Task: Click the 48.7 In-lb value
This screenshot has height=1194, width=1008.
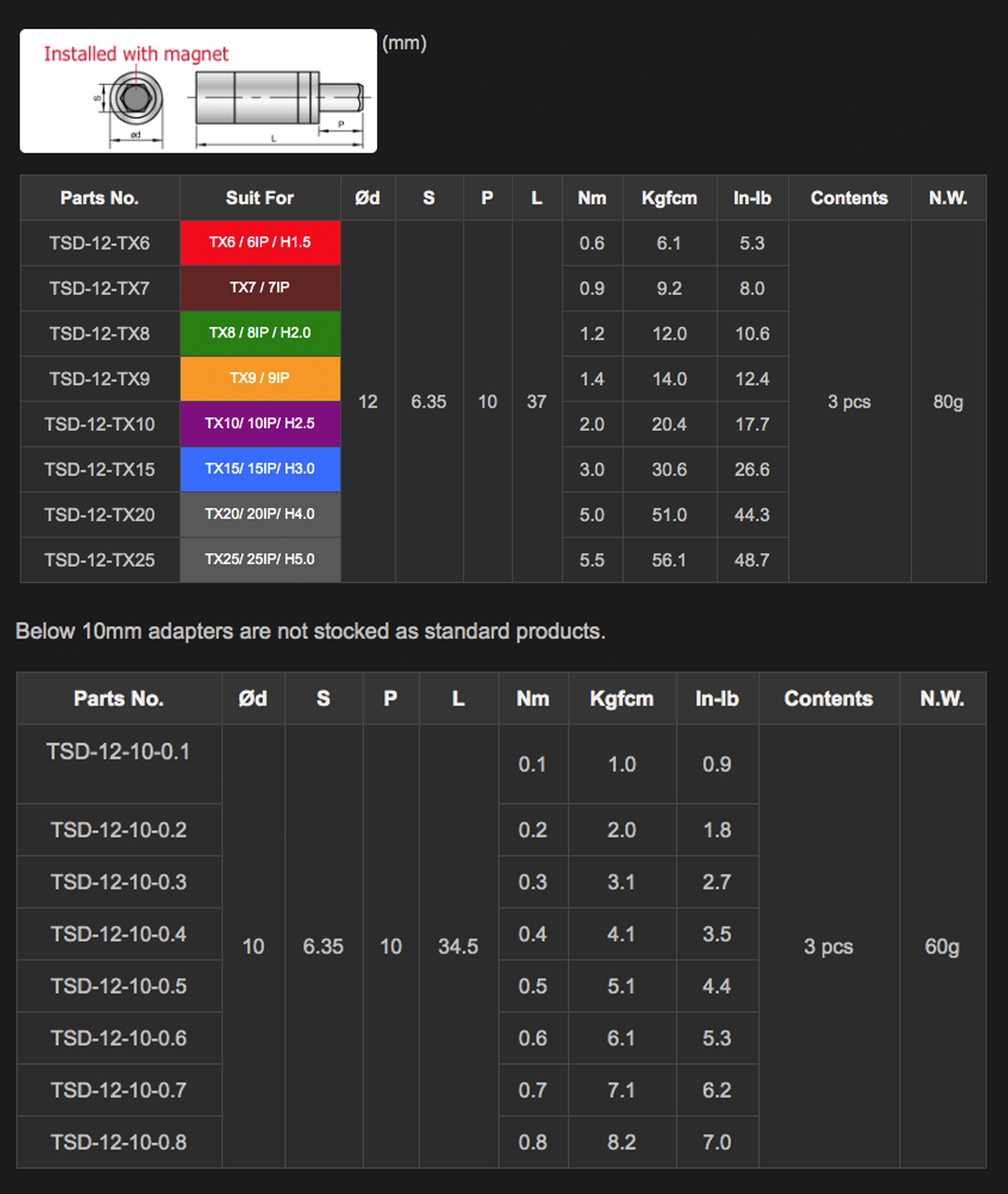Action: pos(752,560)
